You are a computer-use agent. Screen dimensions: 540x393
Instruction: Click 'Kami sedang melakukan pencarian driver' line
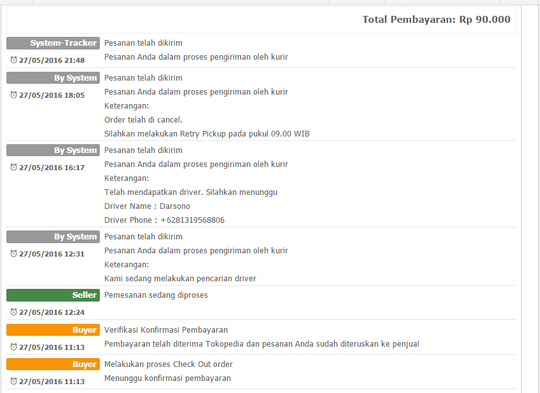180,278
